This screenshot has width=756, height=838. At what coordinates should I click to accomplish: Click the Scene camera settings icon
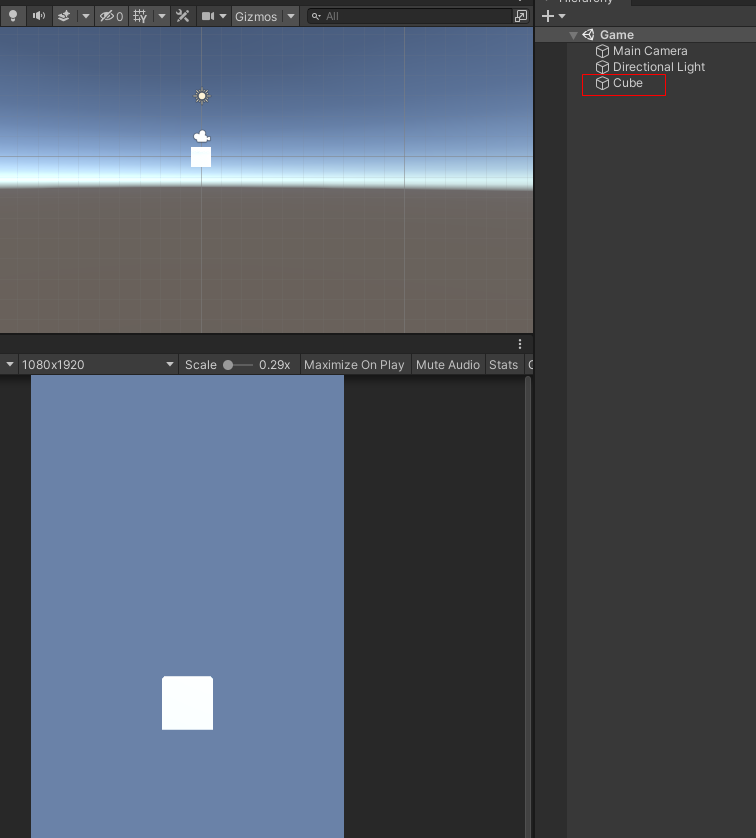pos(208,16)
